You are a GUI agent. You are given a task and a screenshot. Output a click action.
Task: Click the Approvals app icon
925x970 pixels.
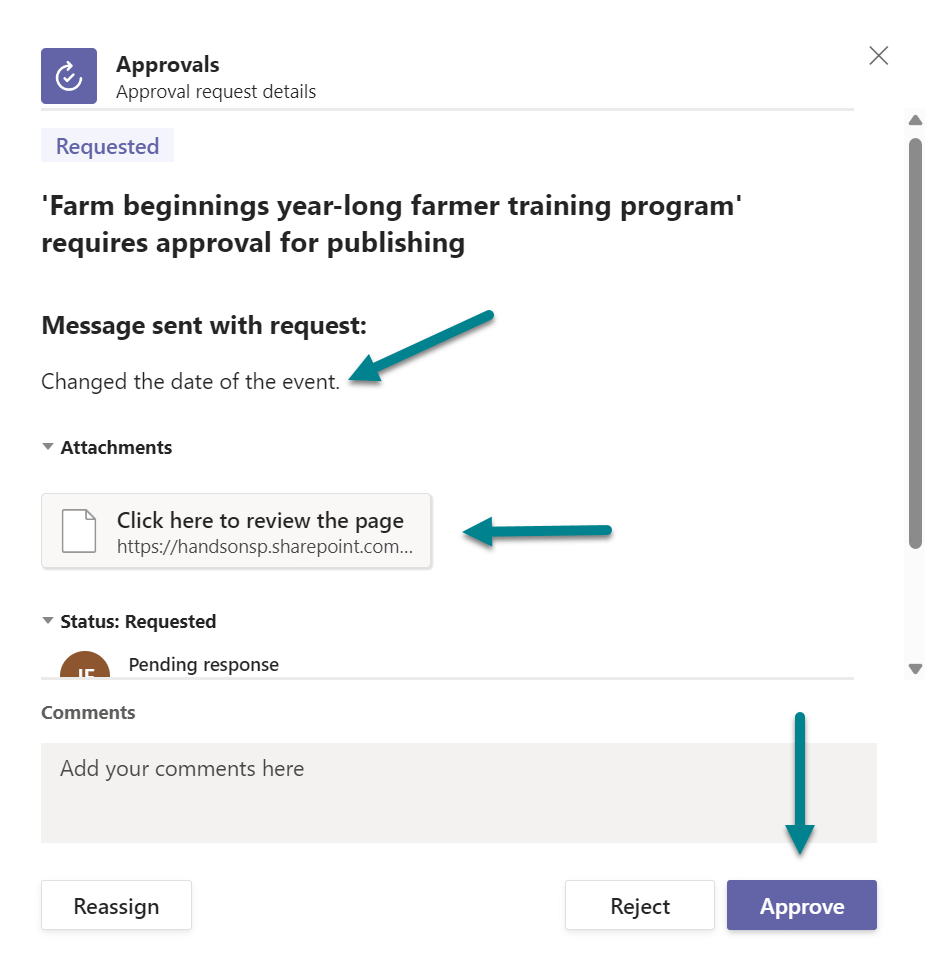[x=68, y=75]
